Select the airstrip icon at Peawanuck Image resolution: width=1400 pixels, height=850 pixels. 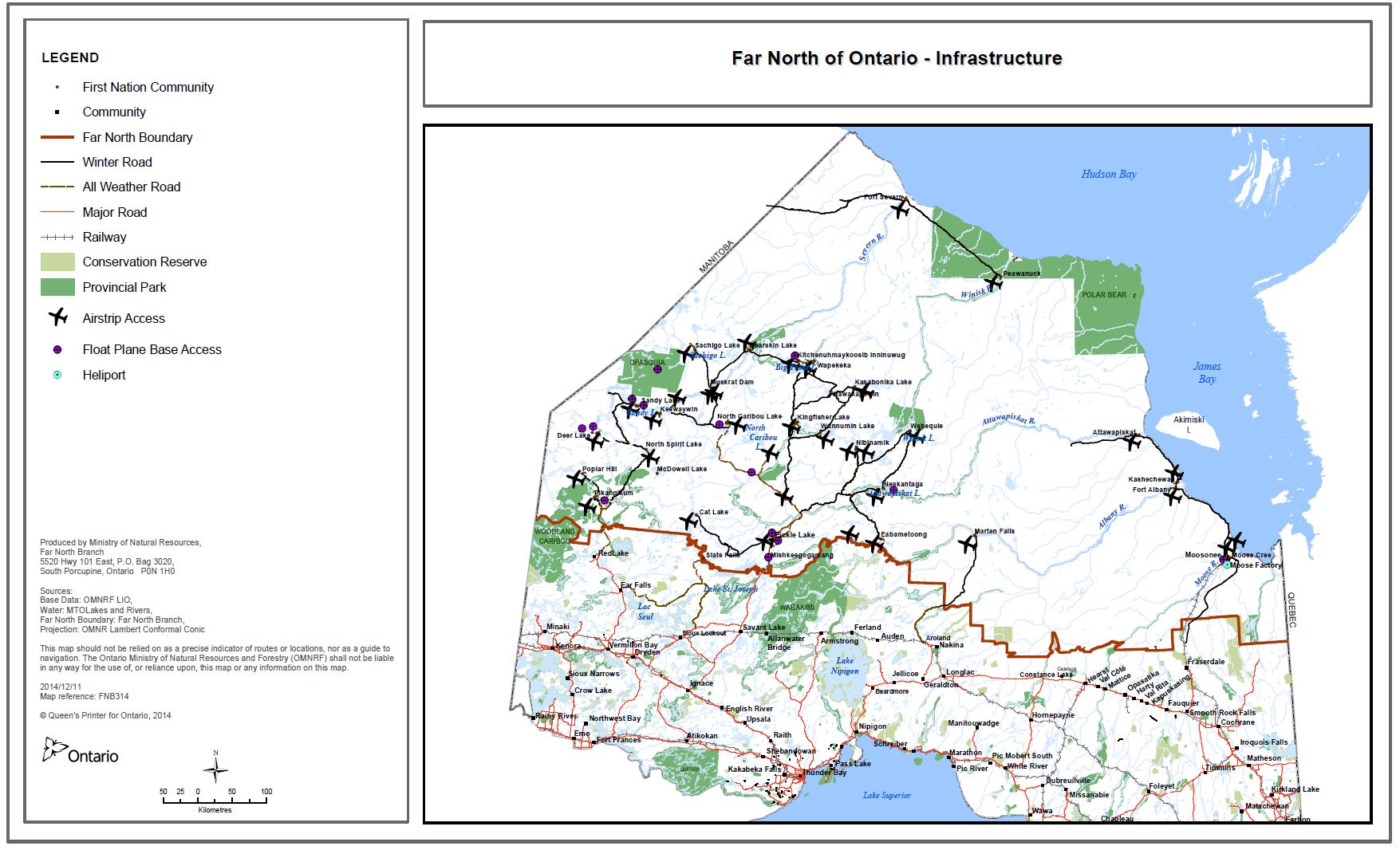994,281
